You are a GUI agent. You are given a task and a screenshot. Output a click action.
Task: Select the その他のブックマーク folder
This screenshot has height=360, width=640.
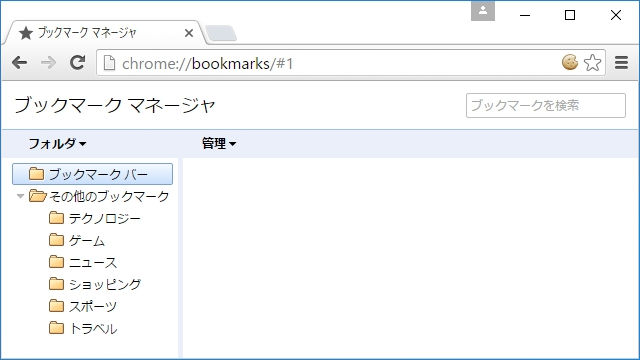99,196
